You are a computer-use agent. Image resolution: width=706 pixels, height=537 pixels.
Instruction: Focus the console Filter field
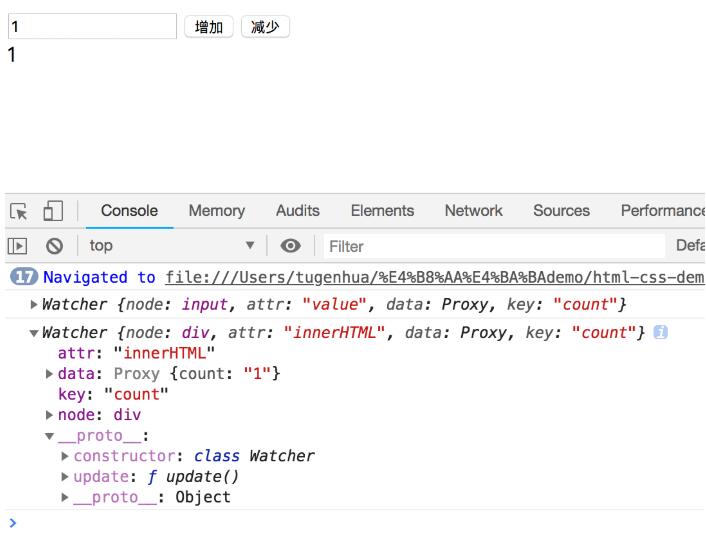(490, 246)
